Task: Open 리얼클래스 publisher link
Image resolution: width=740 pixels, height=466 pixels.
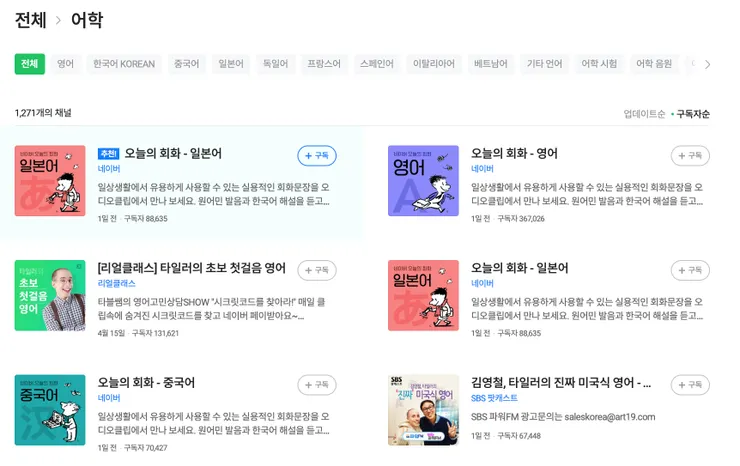Action: [x=117, y=283]
